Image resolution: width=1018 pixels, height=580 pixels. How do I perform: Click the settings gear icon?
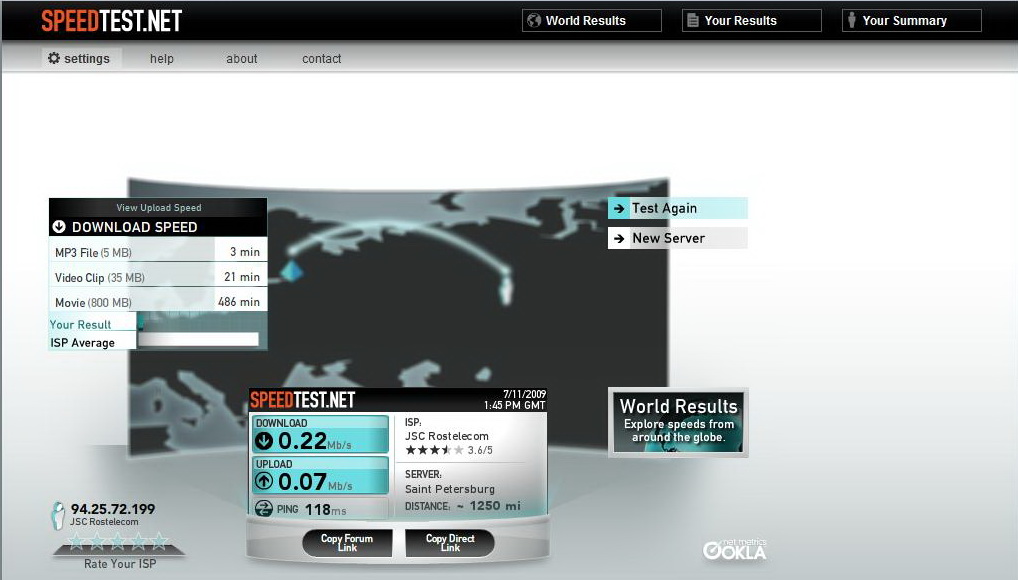(54, 58)
